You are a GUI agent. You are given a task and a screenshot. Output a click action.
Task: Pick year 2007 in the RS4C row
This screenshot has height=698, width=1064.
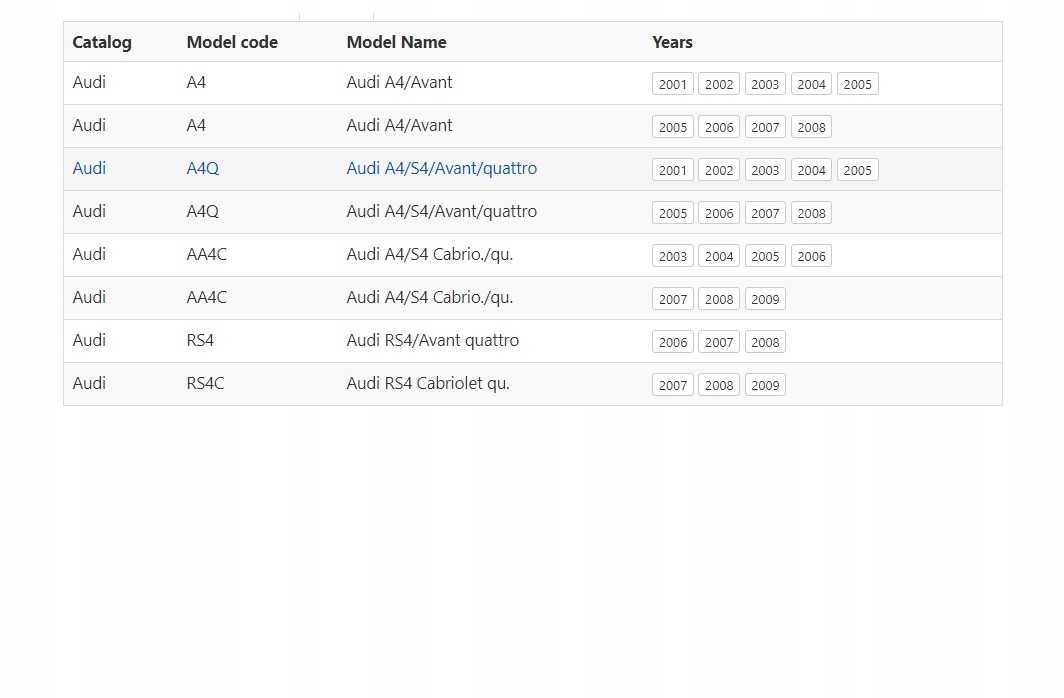672,385
